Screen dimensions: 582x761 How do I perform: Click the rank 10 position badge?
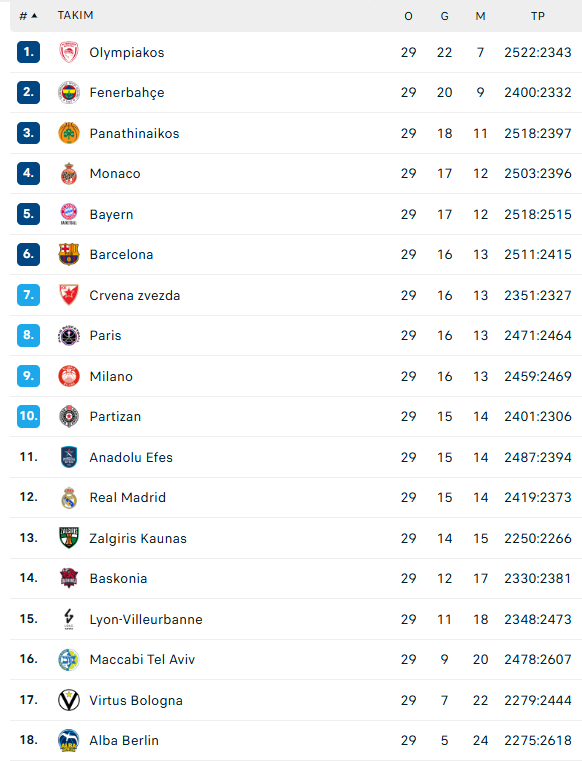[28, 416]
